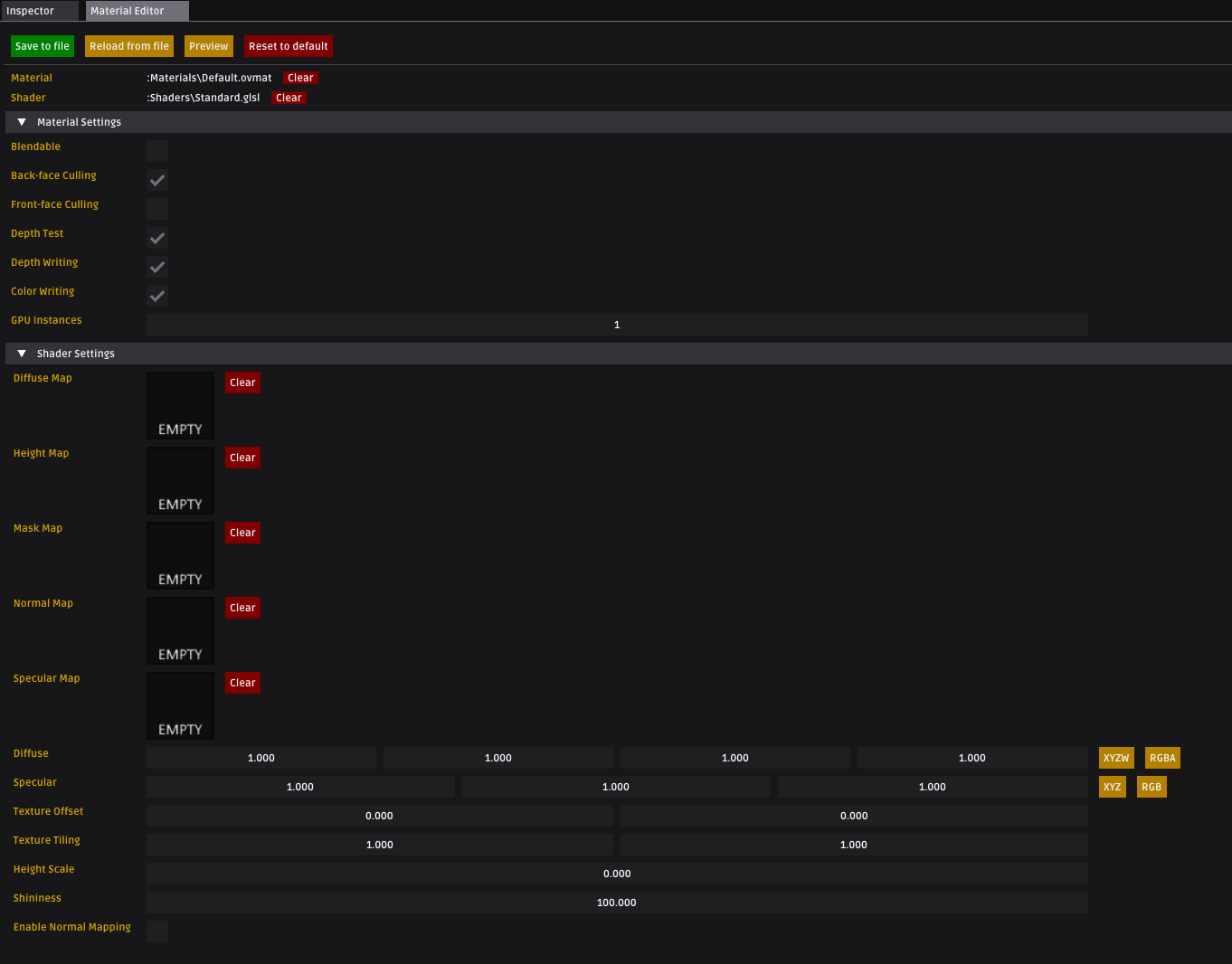This screenshot has width=1232, height=964.
Task: Click the Save to file button
Action: 43,46
